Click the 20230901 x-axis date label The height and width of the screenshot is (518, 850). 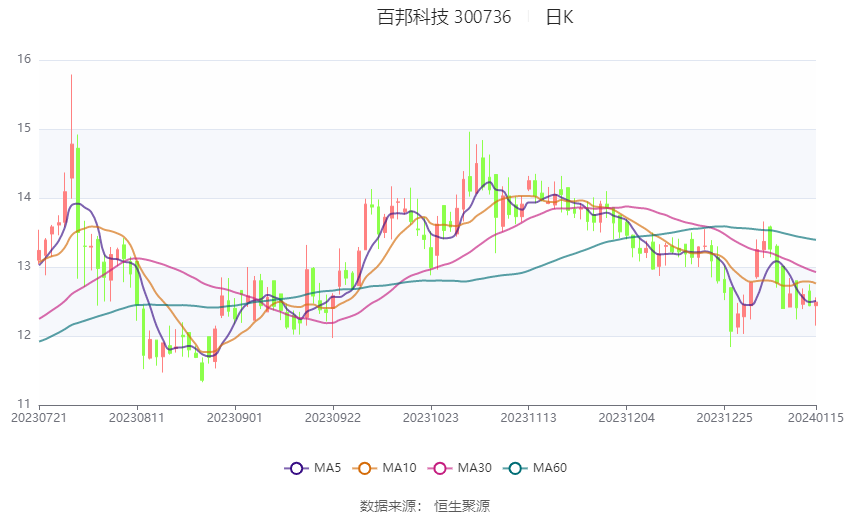coord(235,418)
